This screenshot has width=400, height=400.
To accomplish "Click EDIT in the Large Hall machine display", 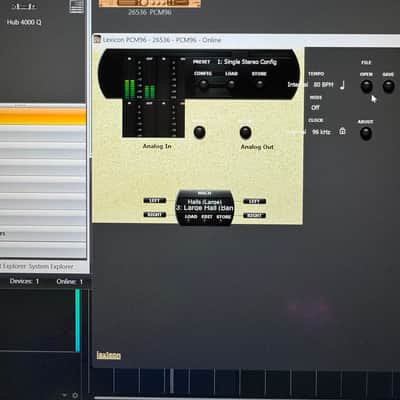I will point(207,217).
